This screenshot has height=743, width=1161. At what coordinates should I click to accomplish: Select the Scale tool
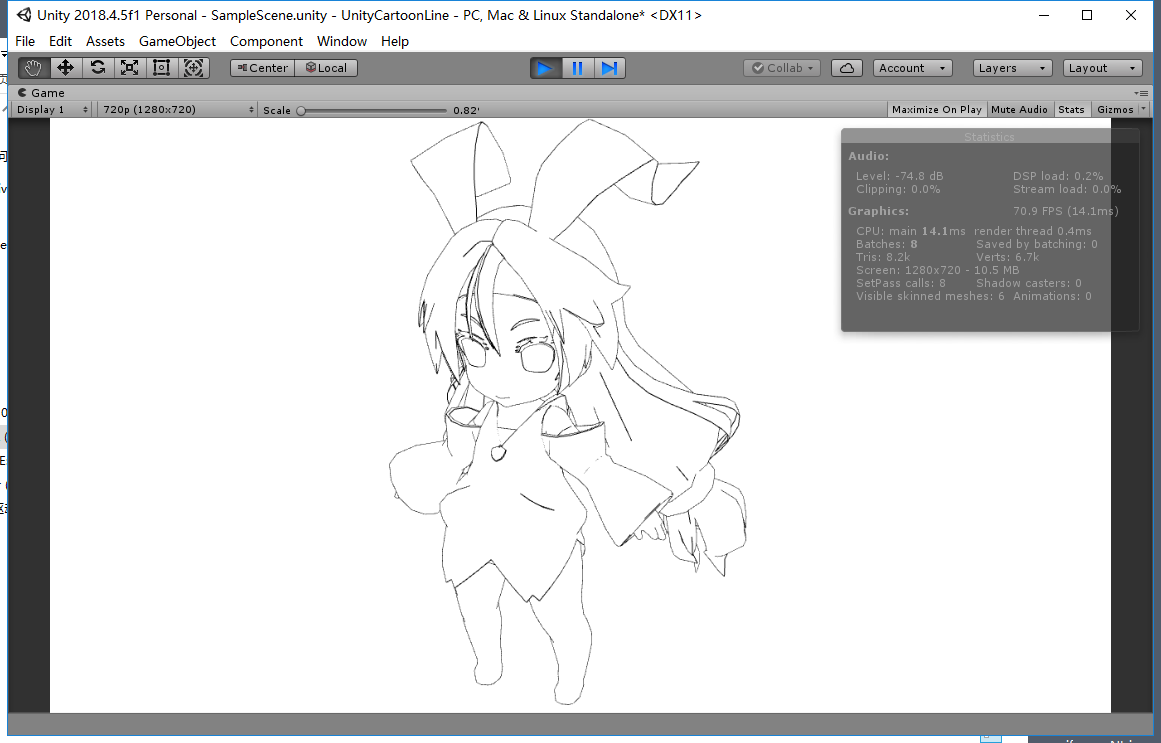coord(130,68)
